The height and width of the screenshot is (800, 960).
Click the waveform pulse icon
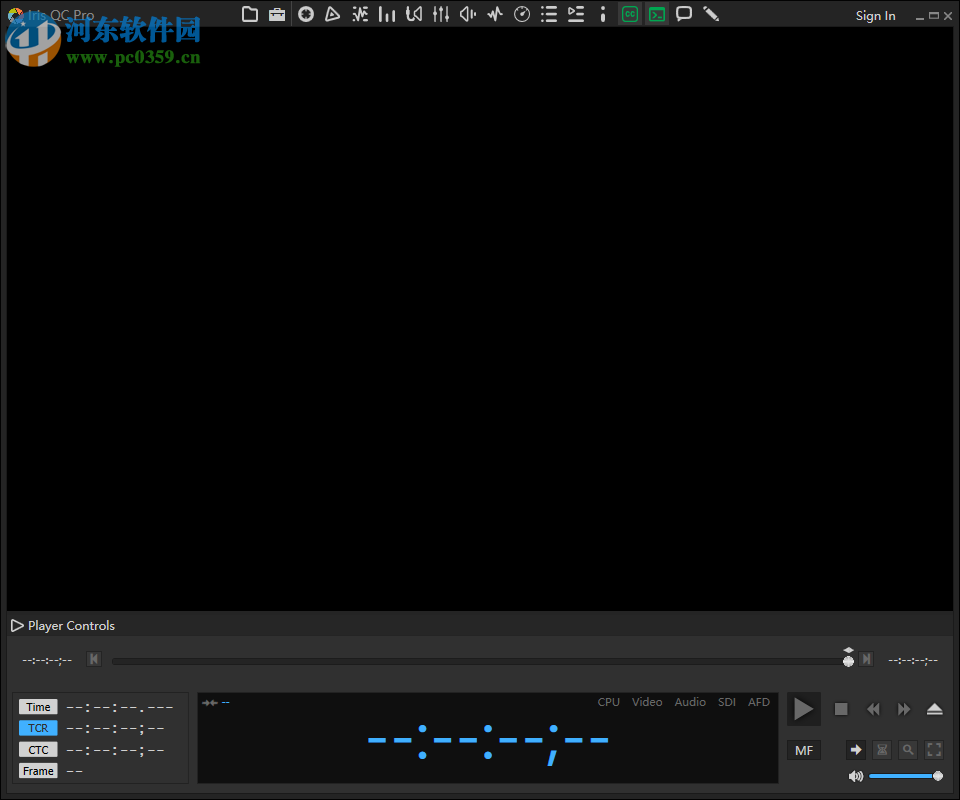(495, 14)
